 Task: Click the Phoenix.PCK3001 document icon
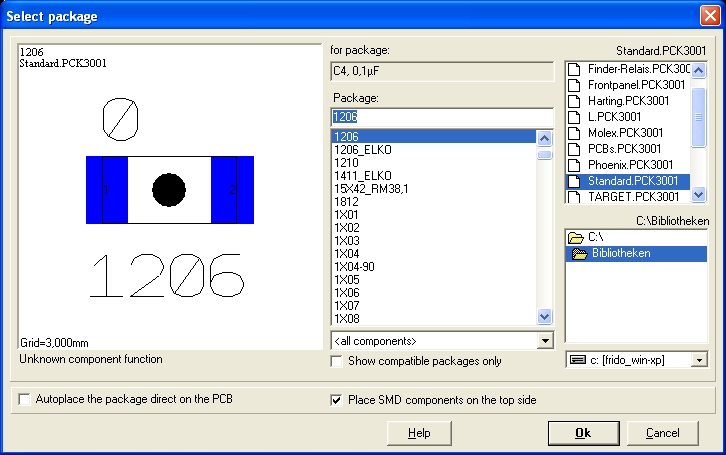click(574, 165)
